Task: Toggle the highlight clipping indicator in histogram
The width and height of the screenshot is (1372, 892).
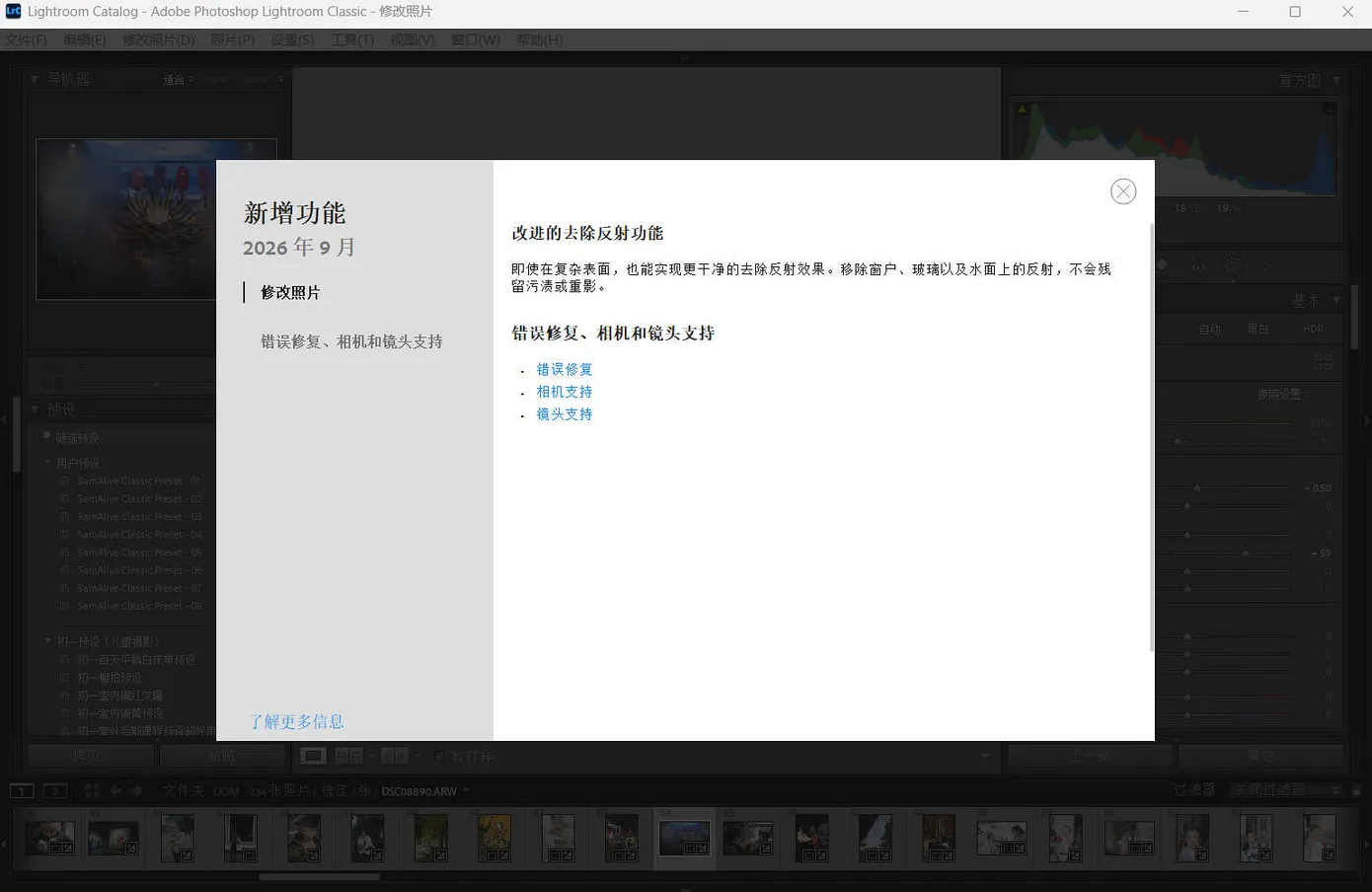Action: tap(1329, 110)
